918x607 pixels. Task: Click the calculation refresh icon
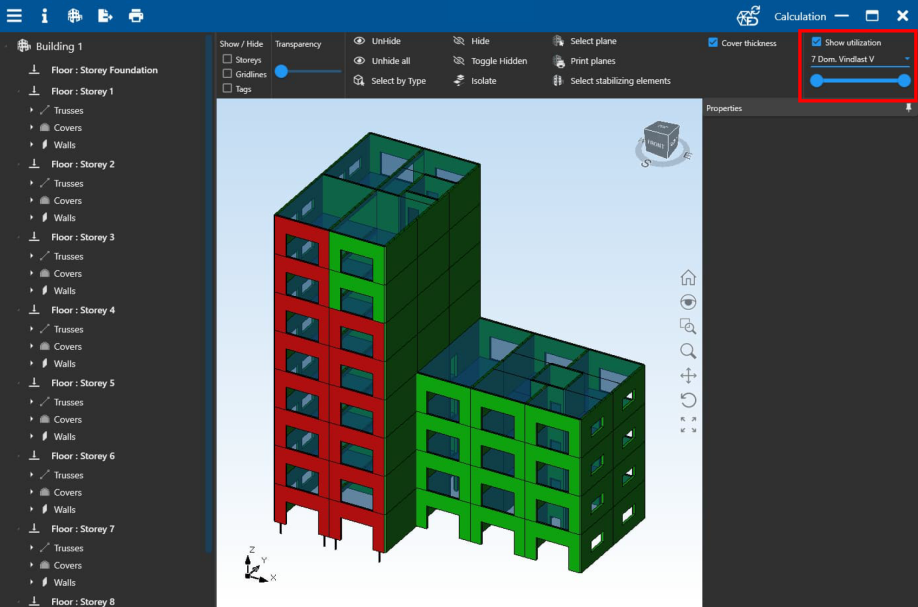(748, 16)
